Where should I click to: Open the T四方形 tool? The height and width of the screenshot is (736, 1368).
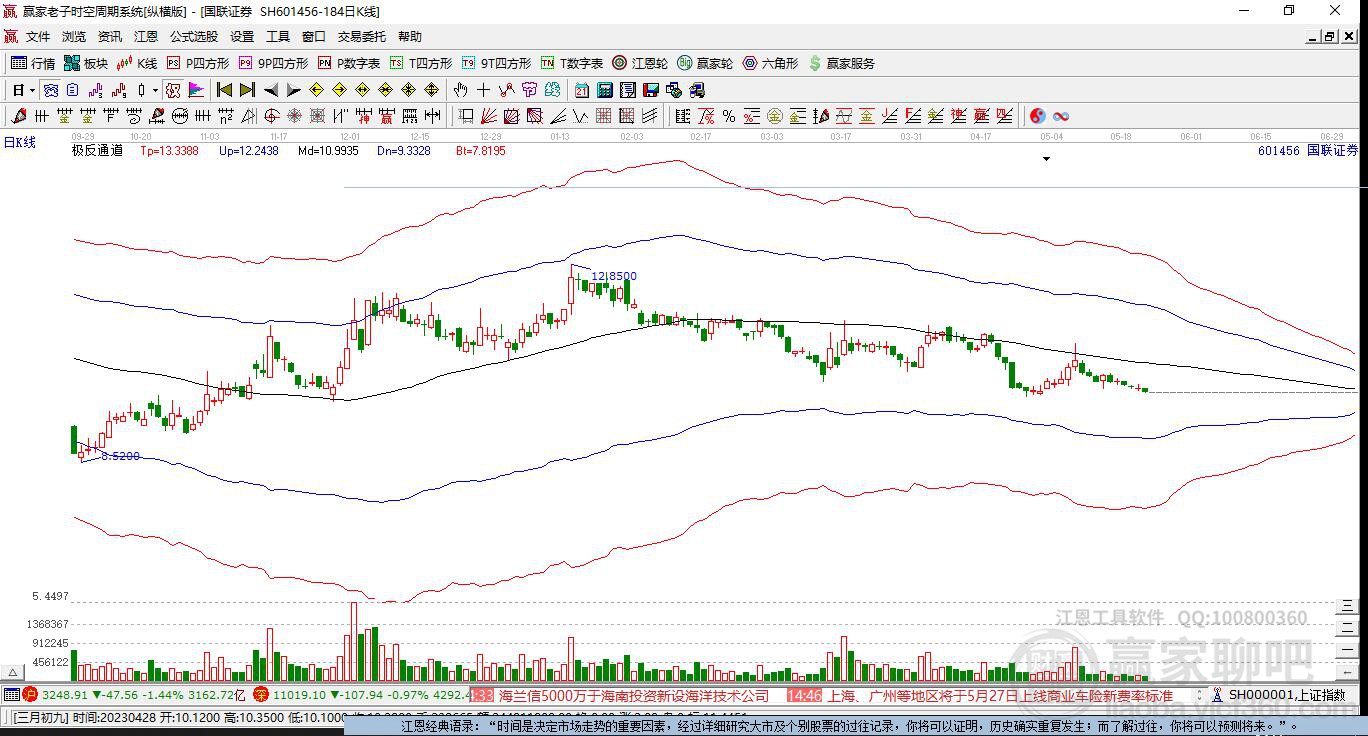coord(421,63)
